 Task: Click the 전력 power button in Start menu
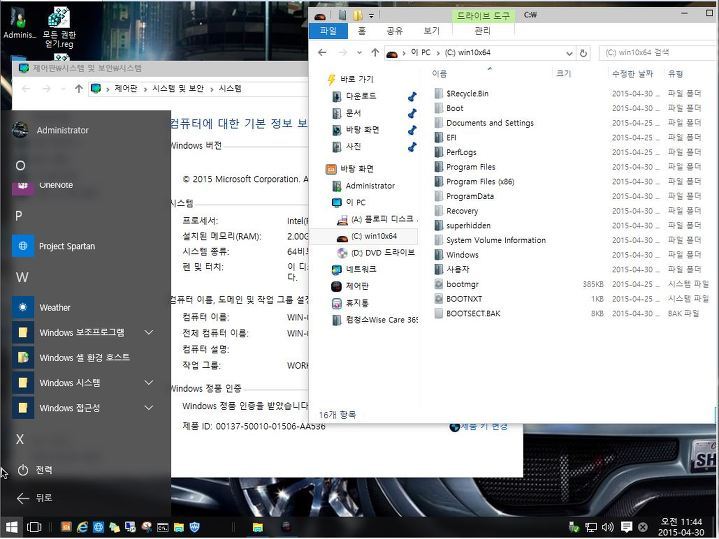35,470
